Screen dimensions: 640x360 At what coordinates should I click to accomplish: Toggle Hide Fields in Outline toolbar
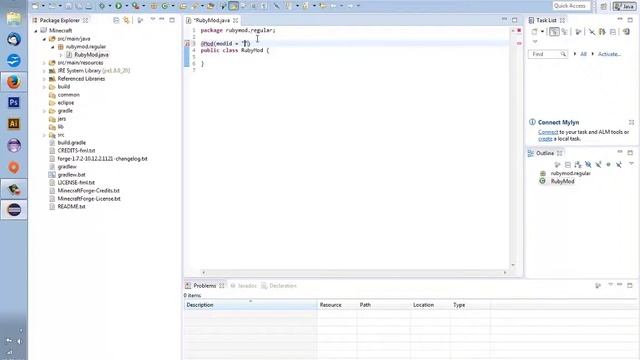pos(588,164)
